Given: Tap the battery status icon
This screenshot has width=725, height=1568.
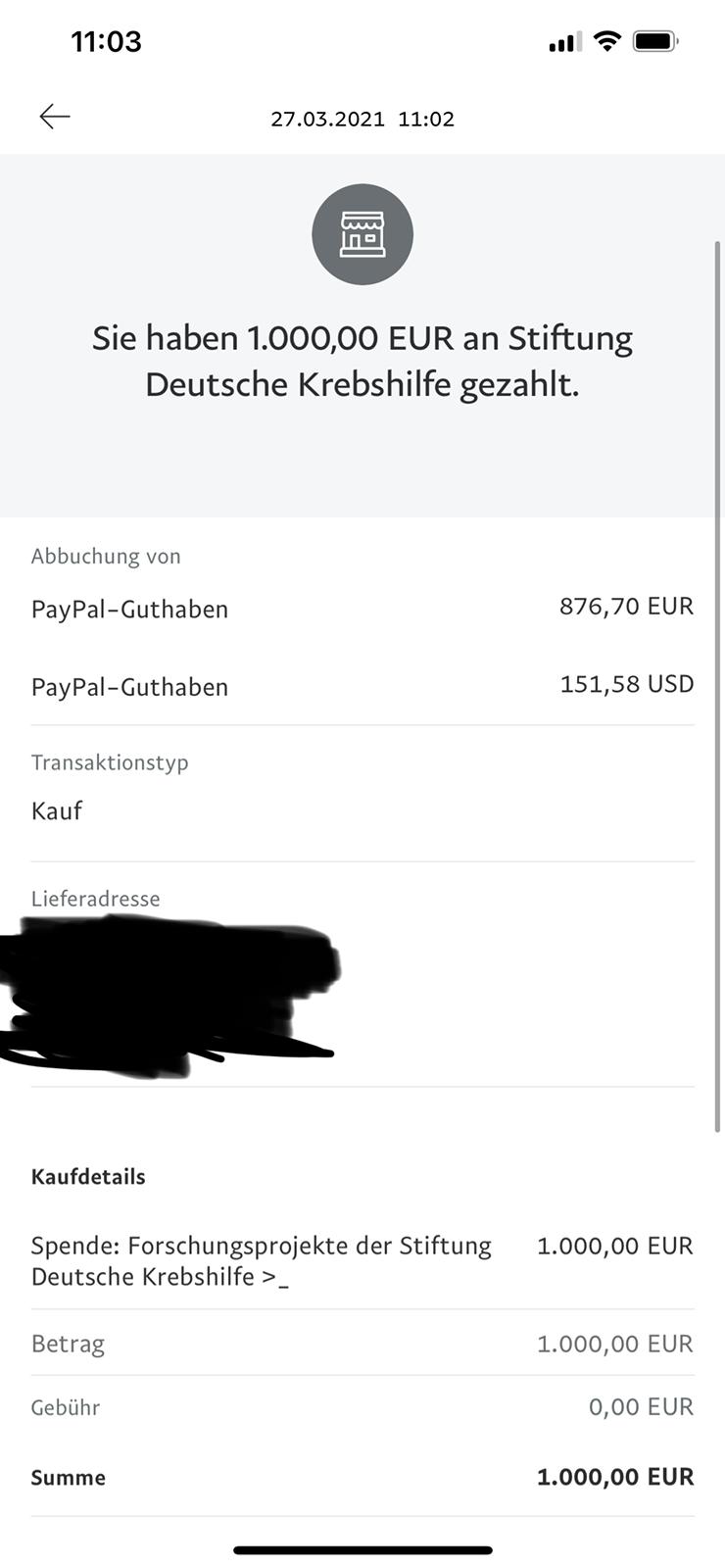Looking at the screenshot, I should [x=654, y=41].
